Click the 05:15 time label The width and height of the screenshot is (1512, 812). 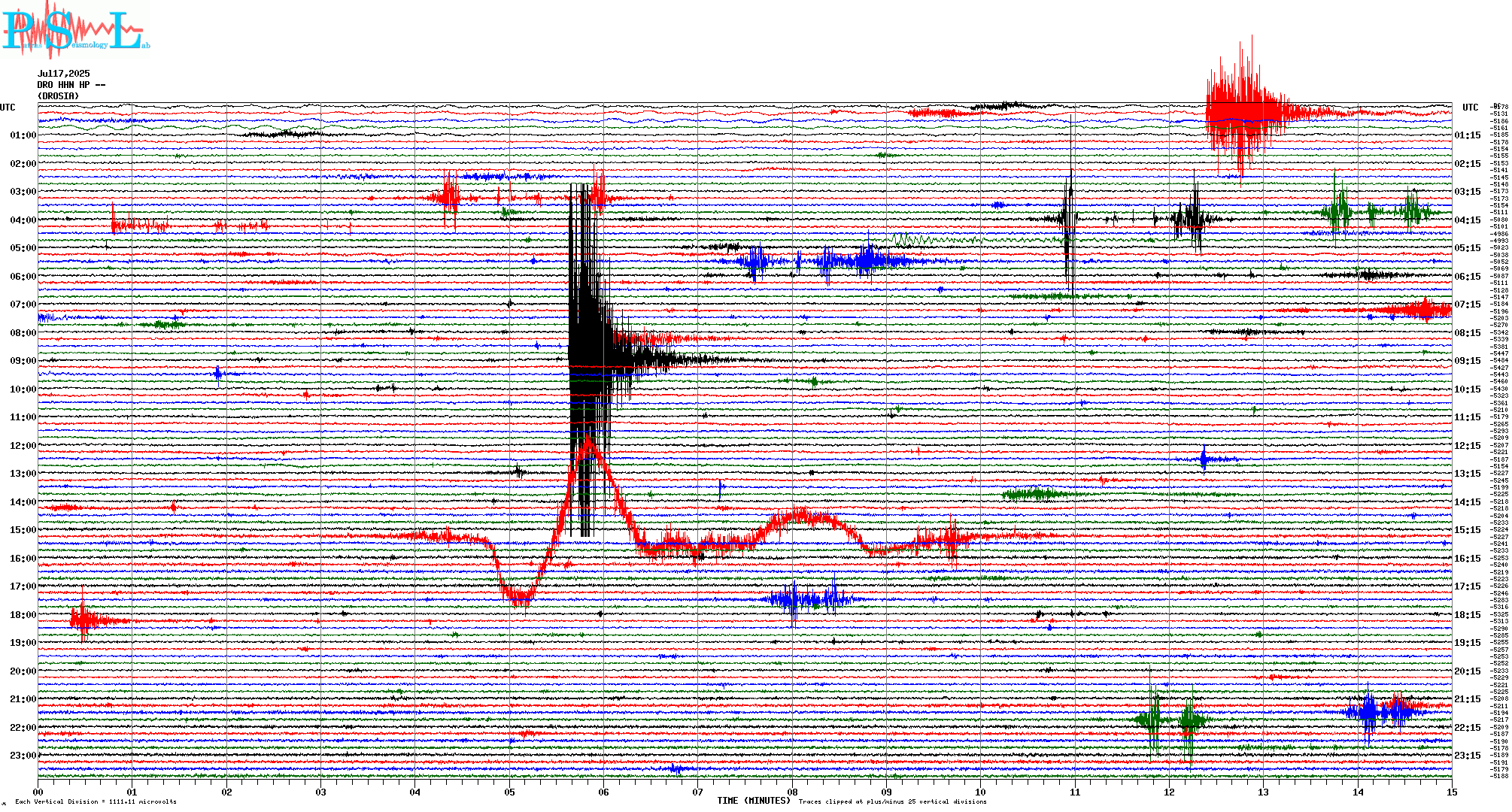pos(1468,248)
